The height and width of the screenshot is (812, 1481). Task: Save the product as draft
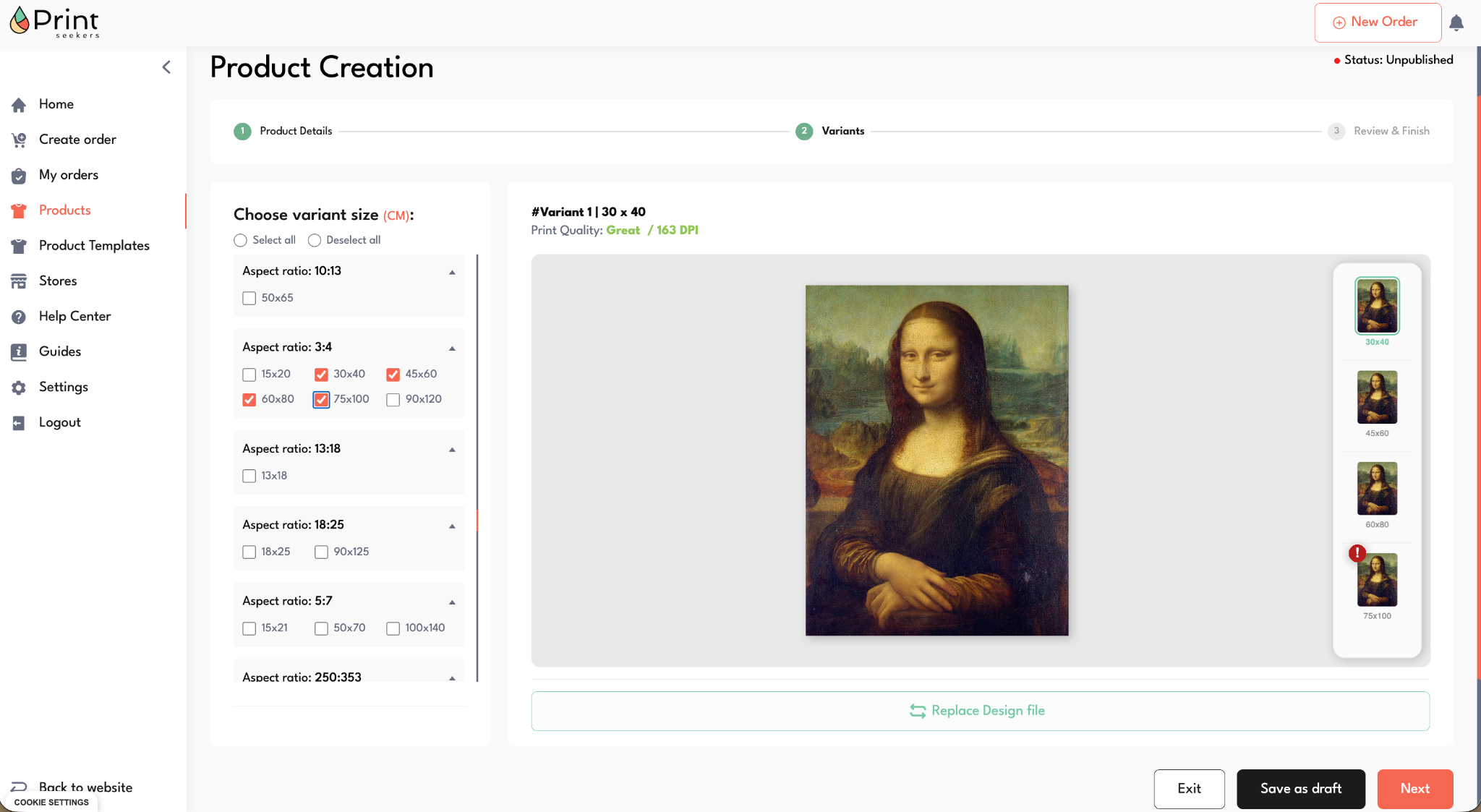pos(1301,789)
